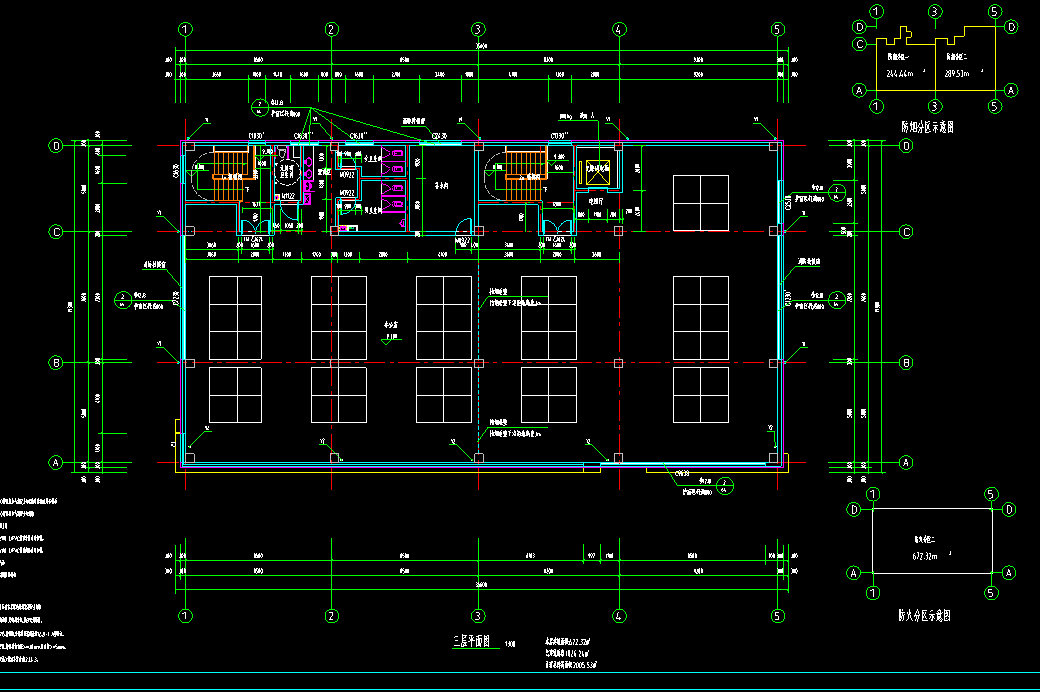Select the 防烟分区示意图 caption text

[926, 128]
